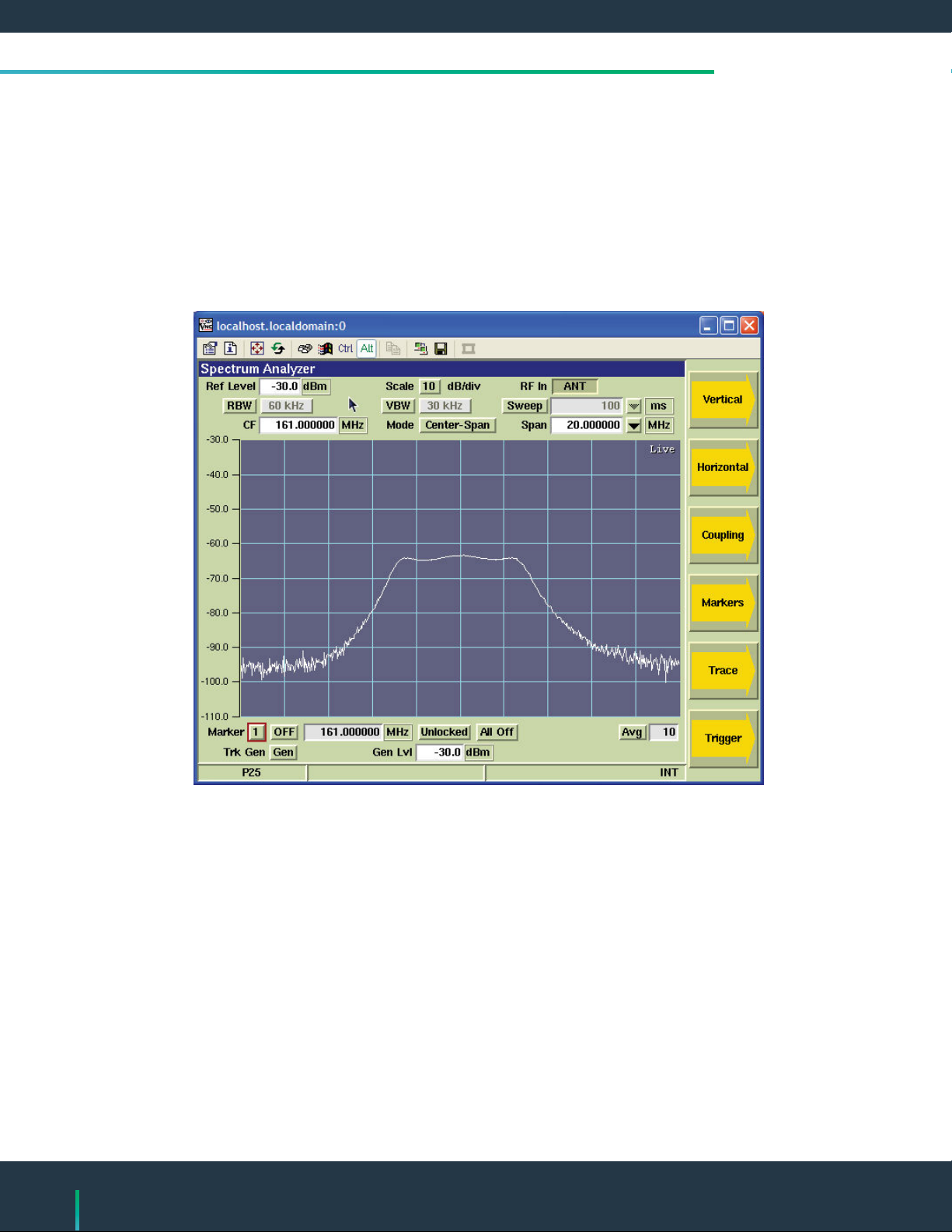Click the VBW button
The image size is (952, 1232).
(398, 406)
